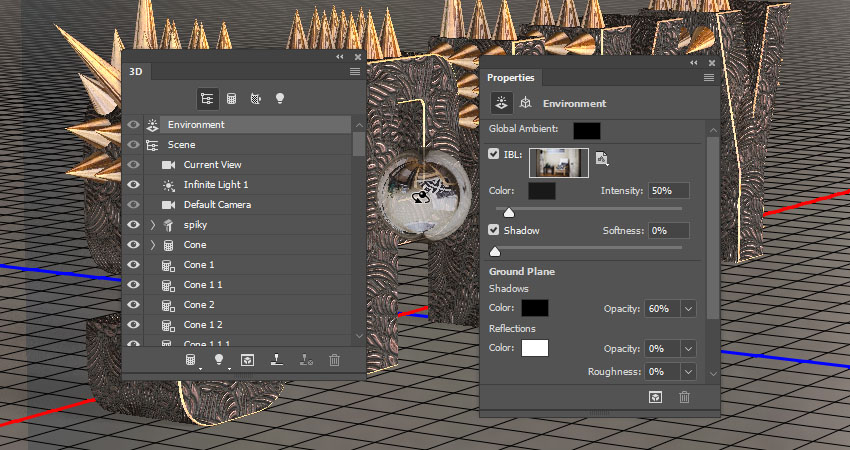
Task: Select the 3D panel tab
Action: coord(136,72)
